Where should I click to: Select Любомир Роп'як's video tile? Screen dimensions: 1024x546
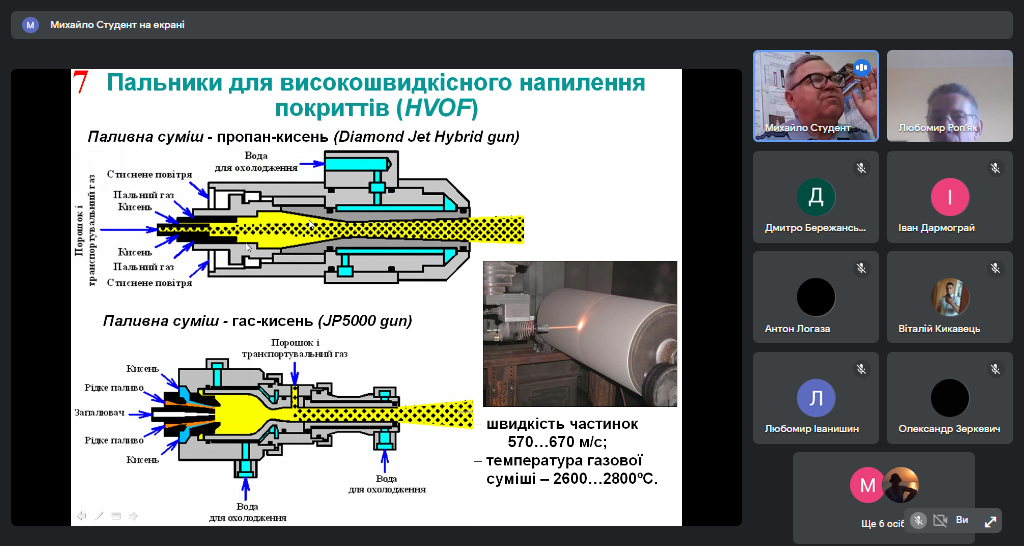[949, 95]
